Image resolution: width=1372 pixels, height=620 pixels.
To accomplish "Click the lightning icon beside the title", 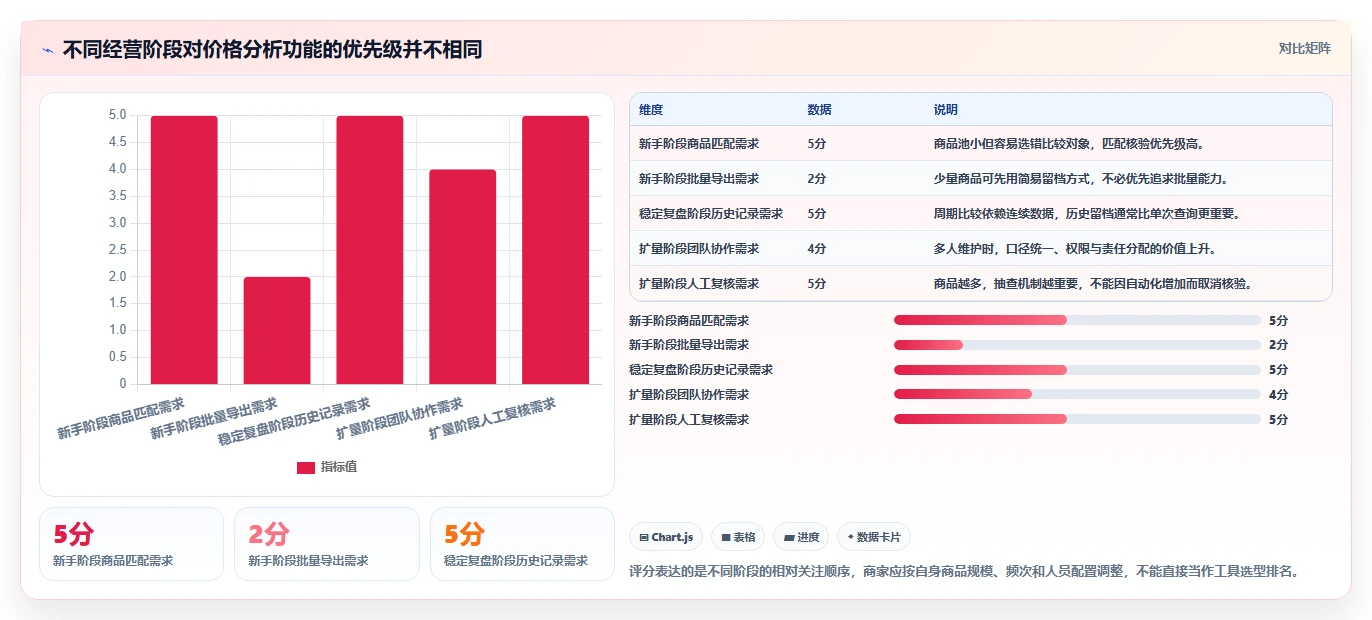I will pyautogui.click(x=47, y=49).
